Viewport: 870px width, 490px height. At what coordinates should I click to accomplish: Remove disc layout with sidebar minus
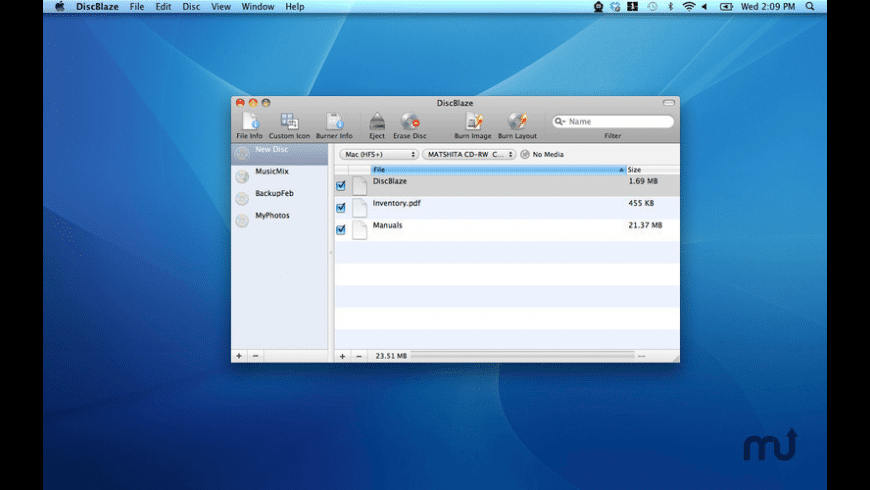[255, 356]
